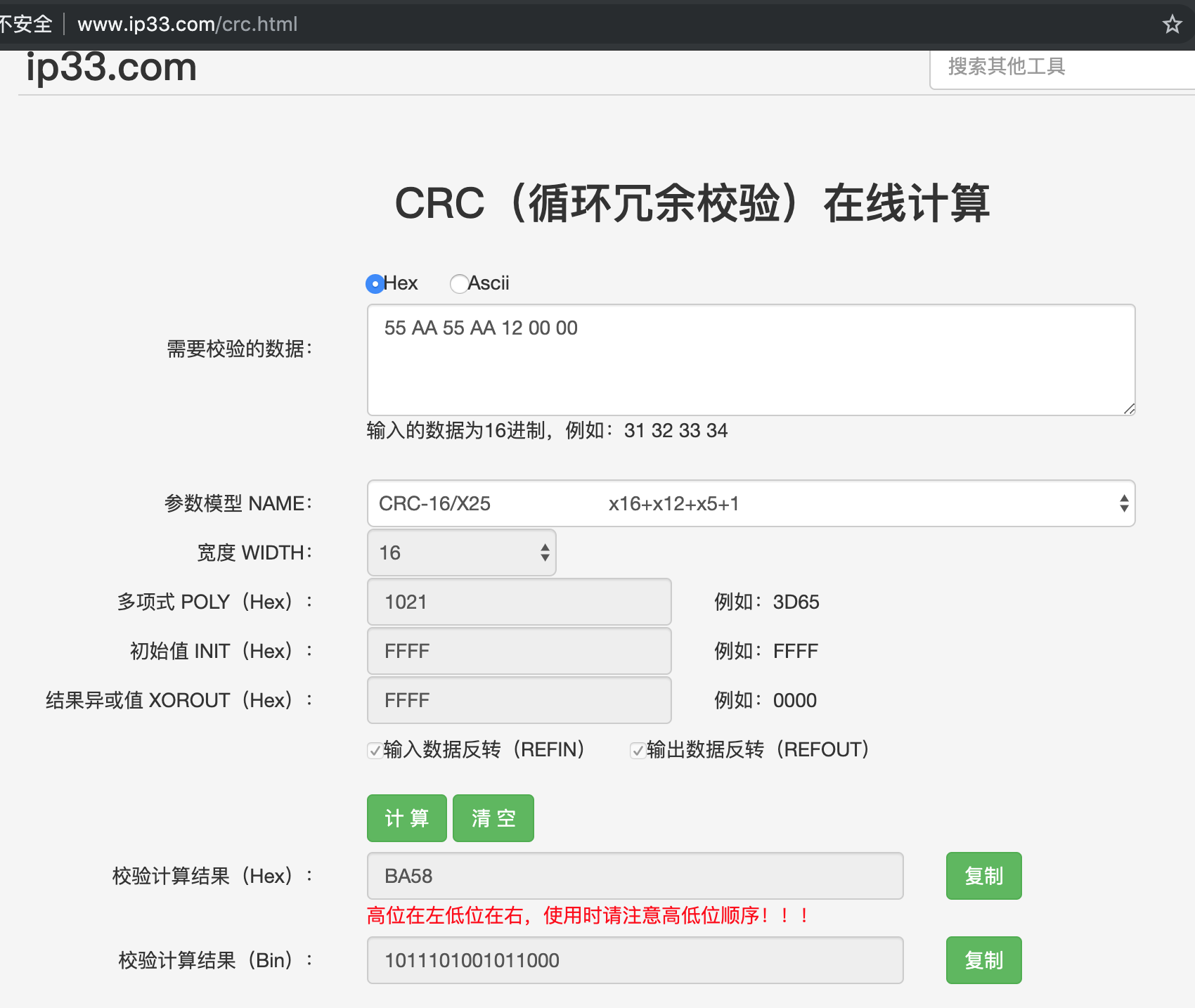Click the INIT initial value field
The height and width of the screenshot is (1008, 1195).
(519, 651)
